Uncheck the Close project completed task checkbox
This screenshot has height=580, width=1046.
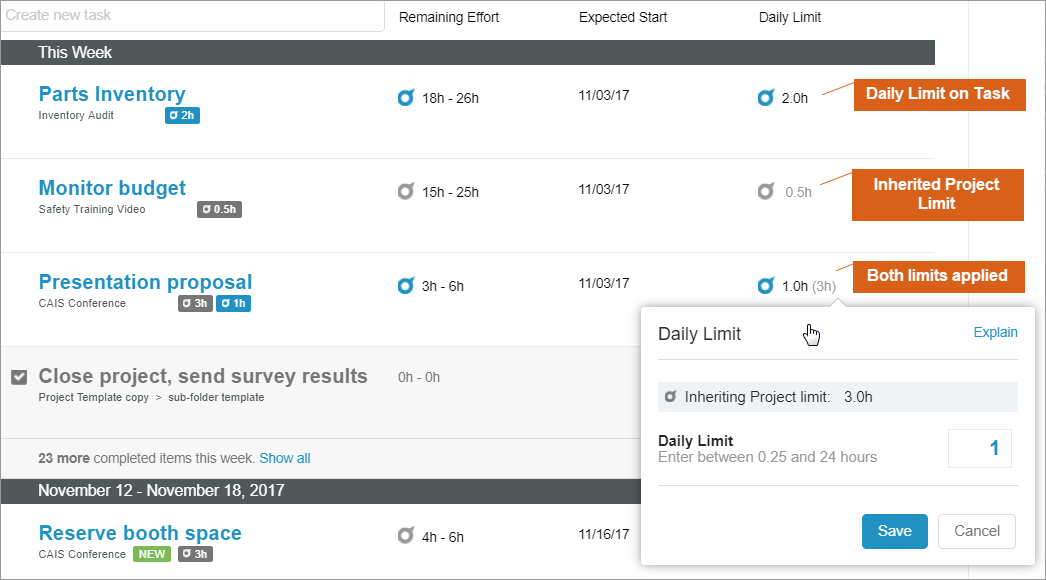pyautogui.click(x=19, y=377)
